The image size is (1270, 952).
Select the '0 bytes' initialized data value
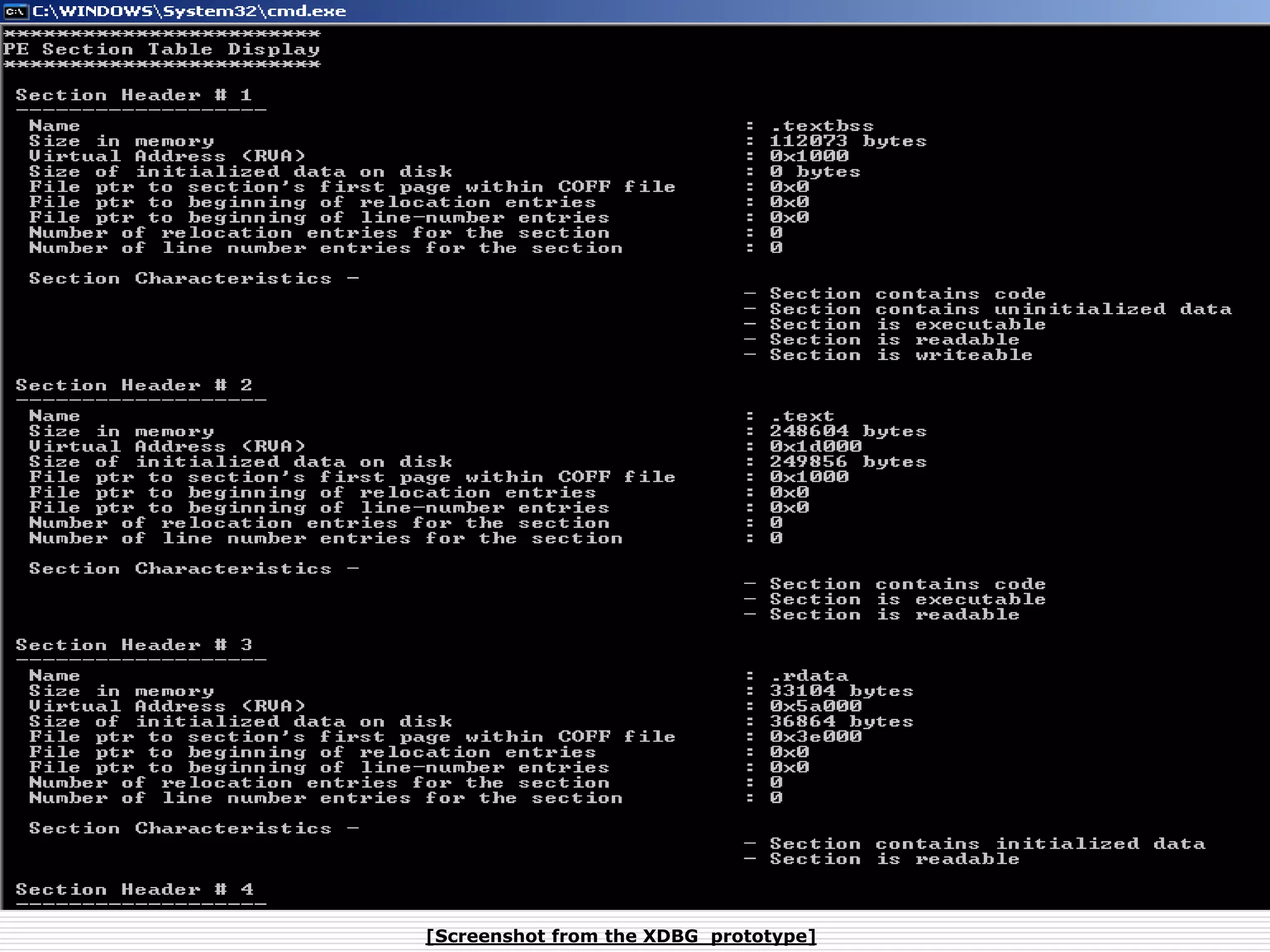(x=815, y=172)
